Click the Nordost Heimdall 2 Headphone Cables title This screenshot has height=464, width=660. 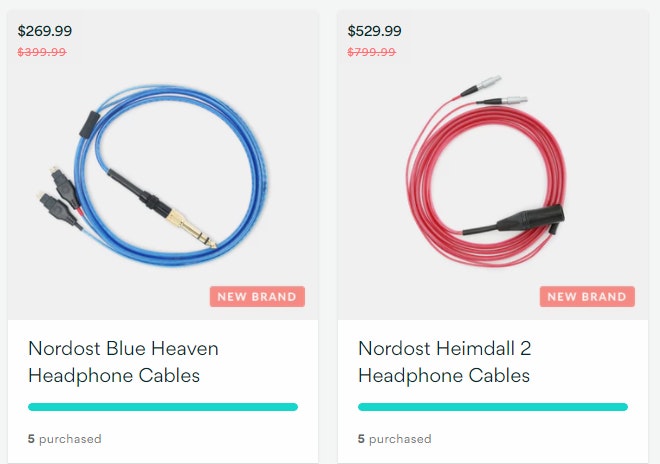444,362
